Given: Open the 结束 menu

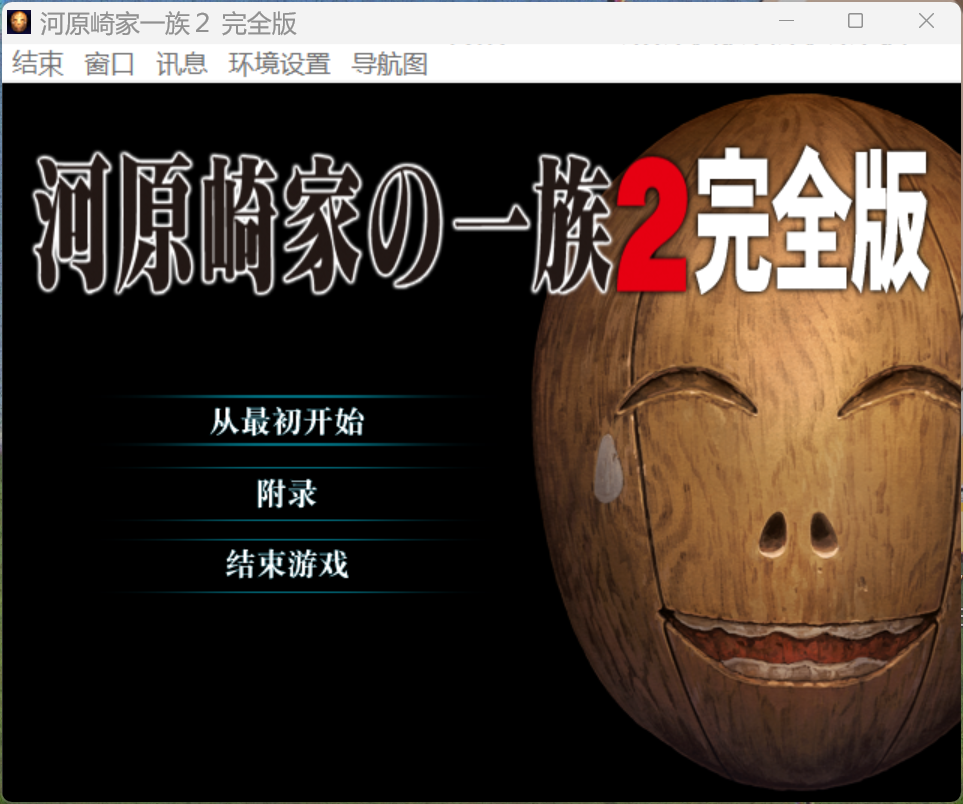Looking at the screenshot, I should [x=38, y=64].
